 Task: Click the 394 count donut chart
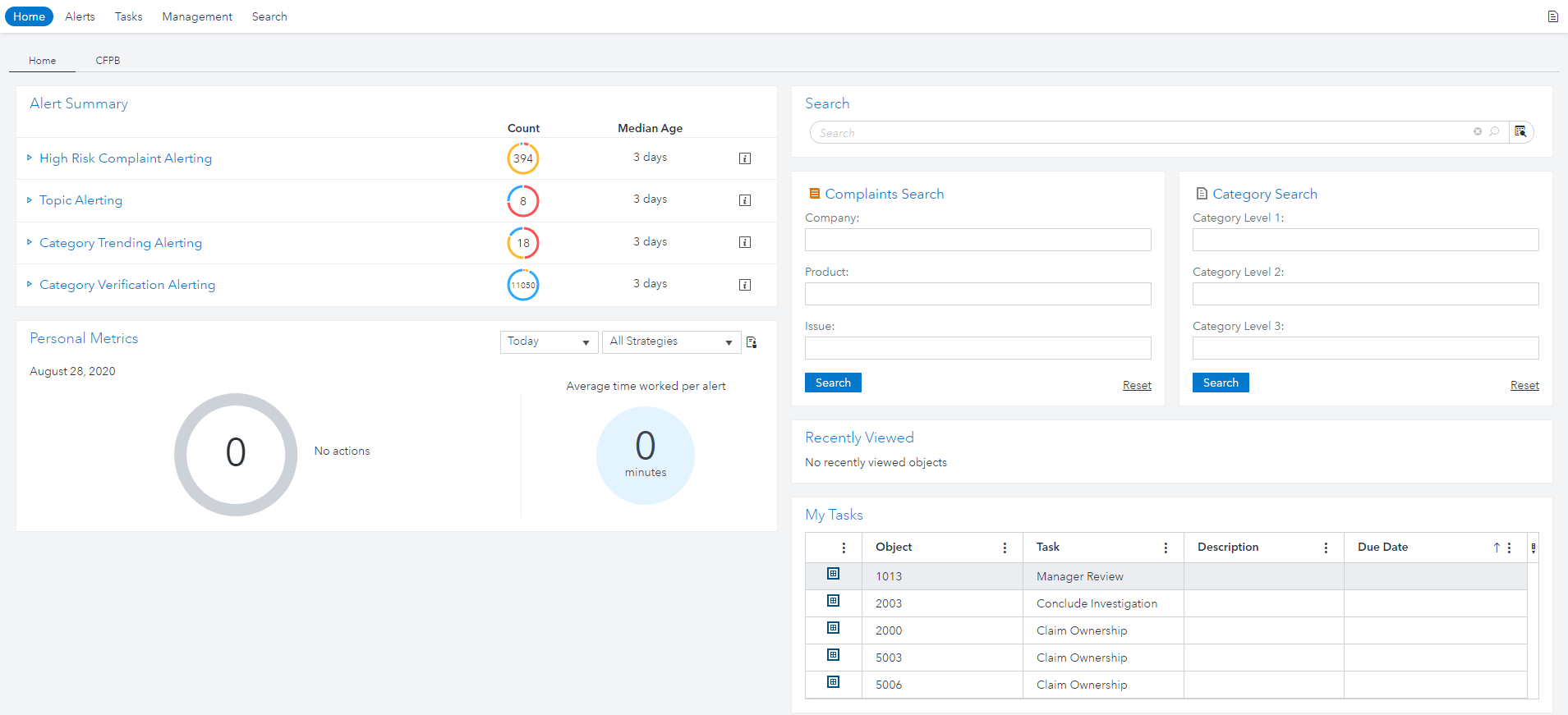[523, 158]
